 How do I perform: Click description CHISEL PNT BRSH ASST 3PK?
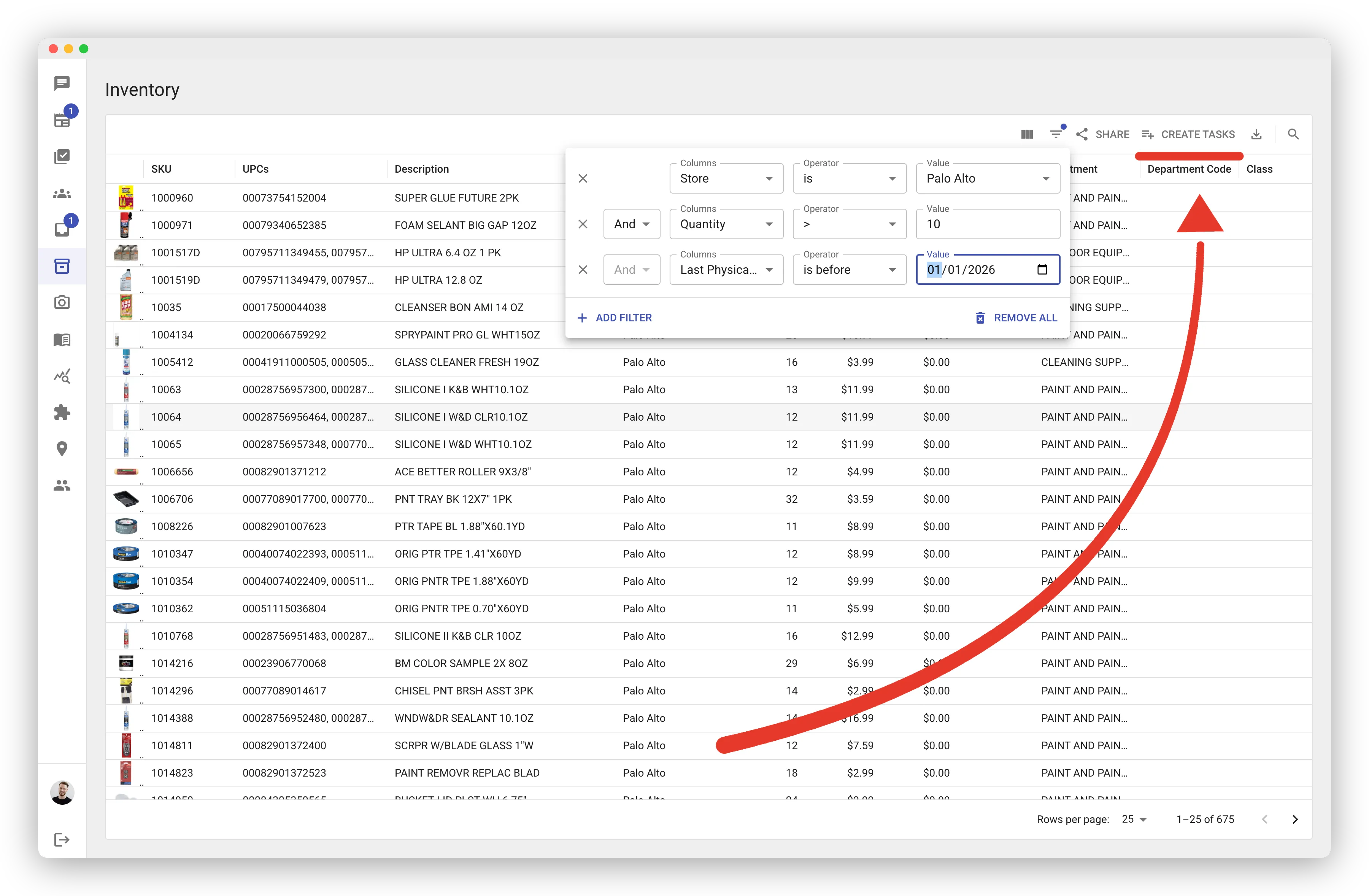[x=464, y=691]
